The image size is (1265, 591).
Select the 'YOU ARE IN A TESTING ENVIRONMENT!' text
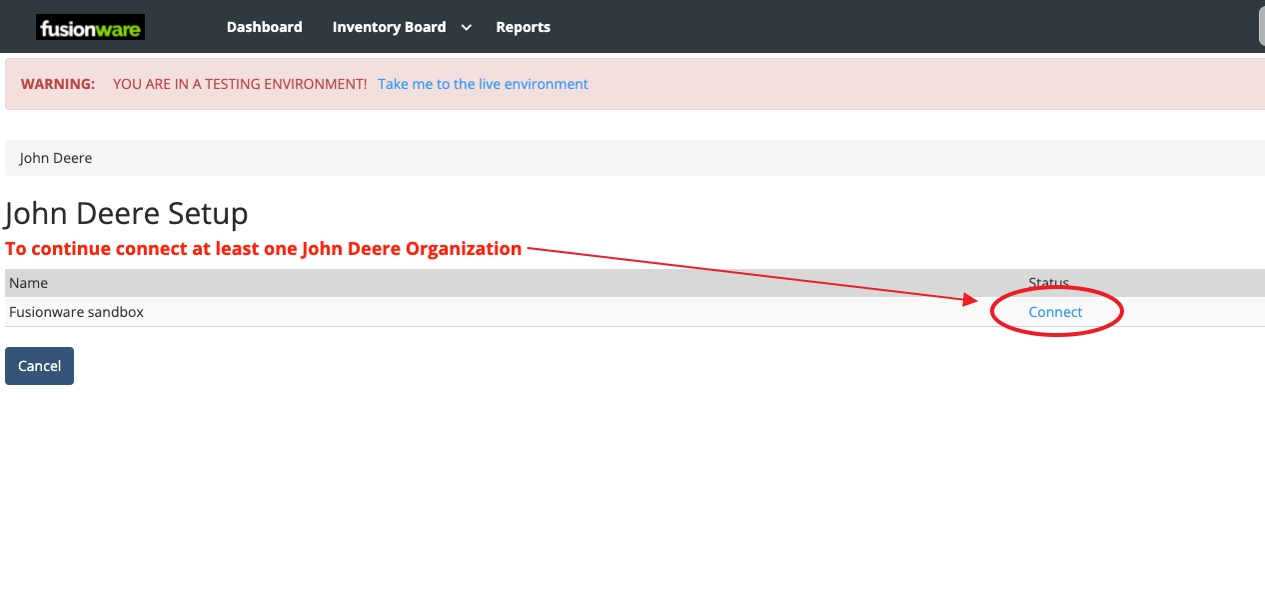239,84
